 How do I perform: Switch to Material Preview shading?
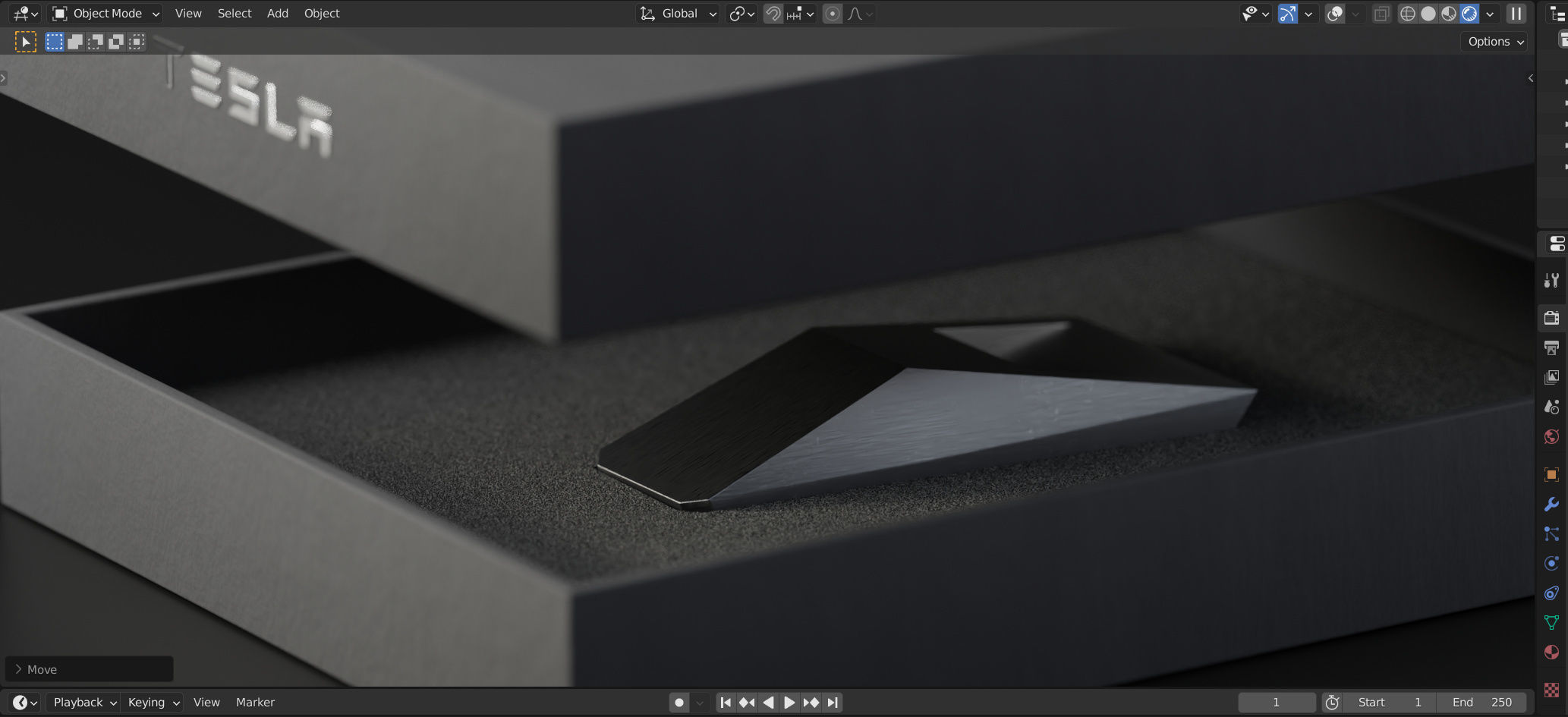point(1449,14)
